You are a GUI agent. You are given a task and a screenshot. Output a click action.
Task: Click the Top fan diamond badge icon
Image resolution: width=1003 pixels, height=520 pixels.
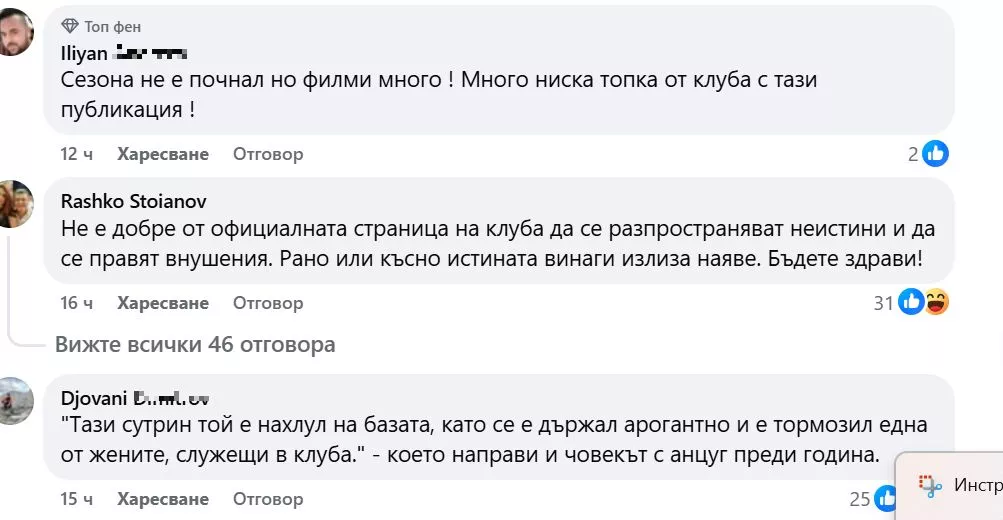(70, 26)
